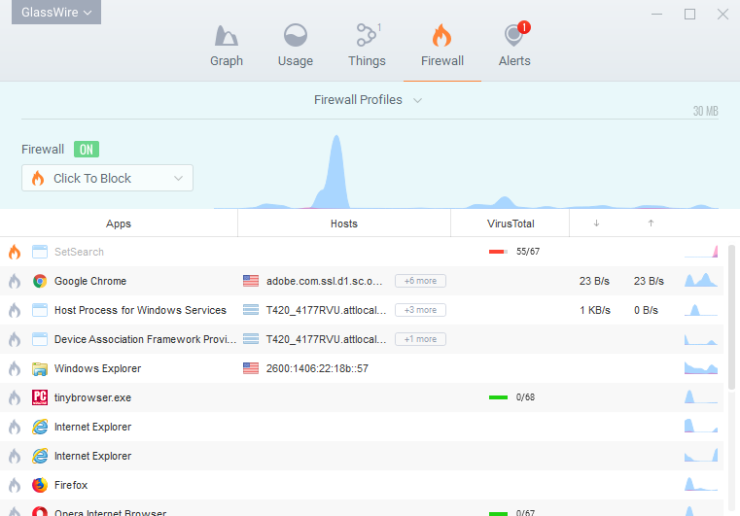The height and width of the screenshot is (516, 740).
Task: Select the adobe.com.ssl.d1.sc.o... host
Action: click(324, 281)
